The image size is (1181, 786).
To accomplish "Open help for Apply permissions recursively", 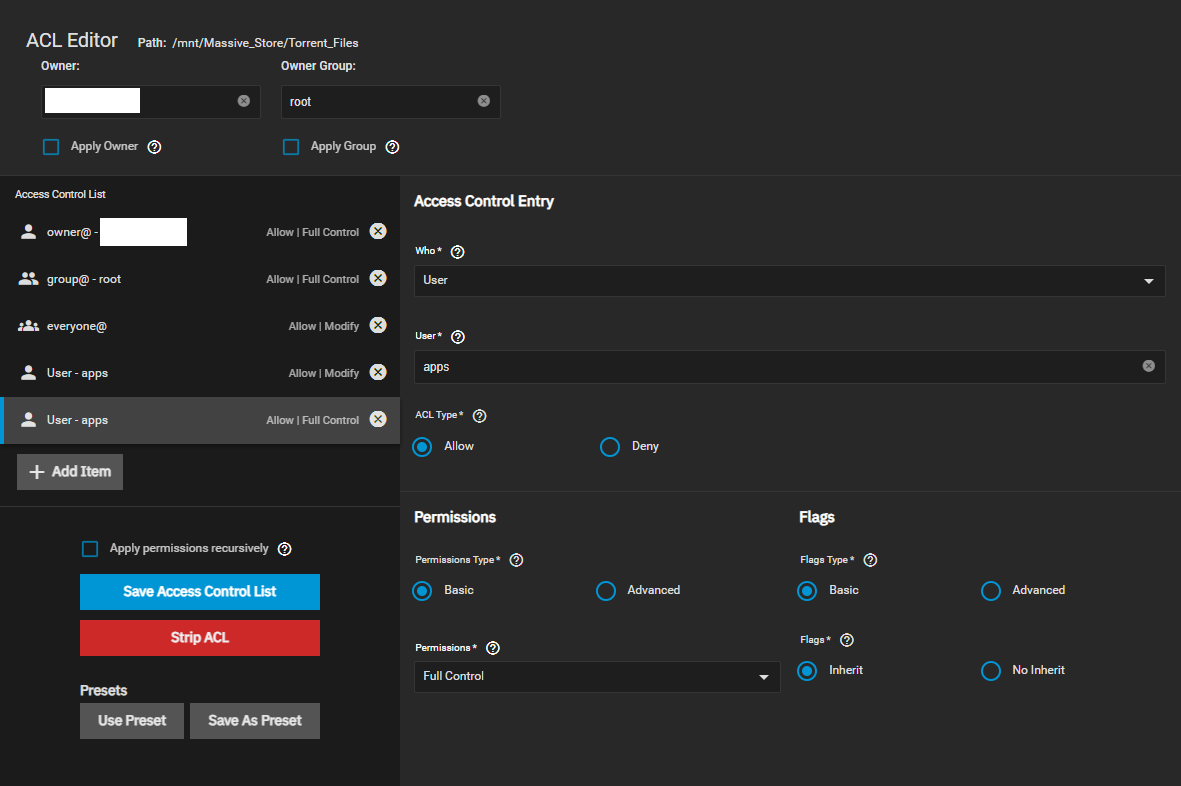I will [x=285, y=549].
